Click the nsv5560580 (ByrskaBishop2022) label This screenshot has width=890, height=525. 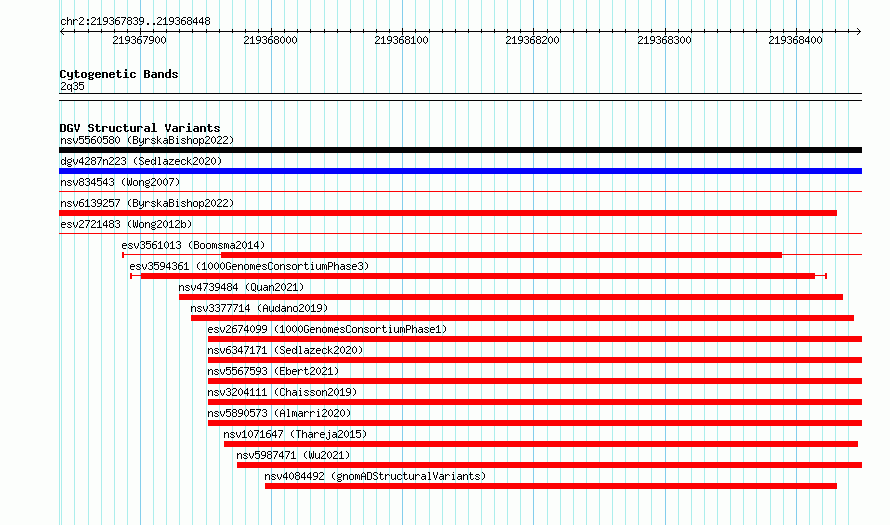(147, 140)
